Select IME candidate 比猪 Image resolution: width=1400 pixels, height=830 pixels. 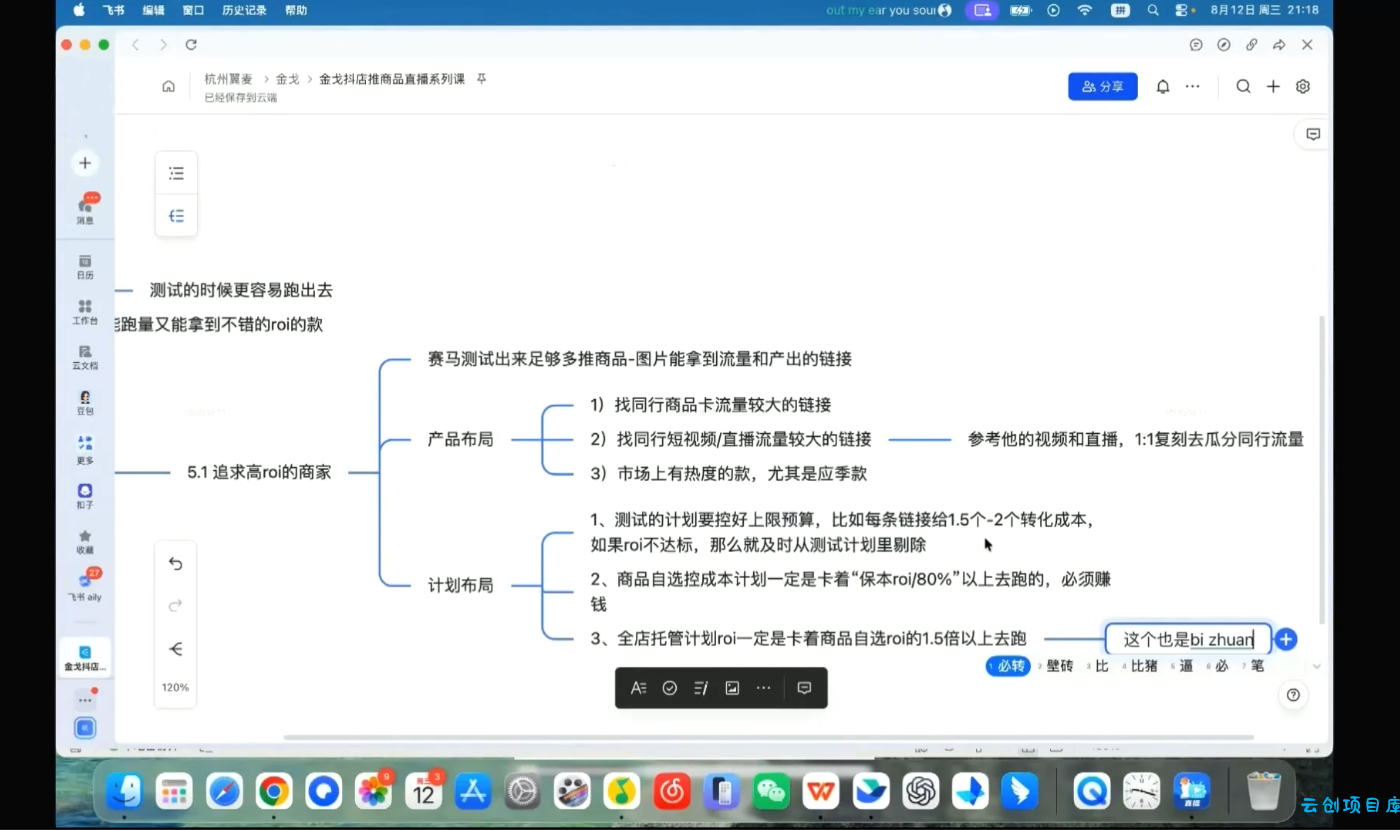click(x=1139, y=666)
